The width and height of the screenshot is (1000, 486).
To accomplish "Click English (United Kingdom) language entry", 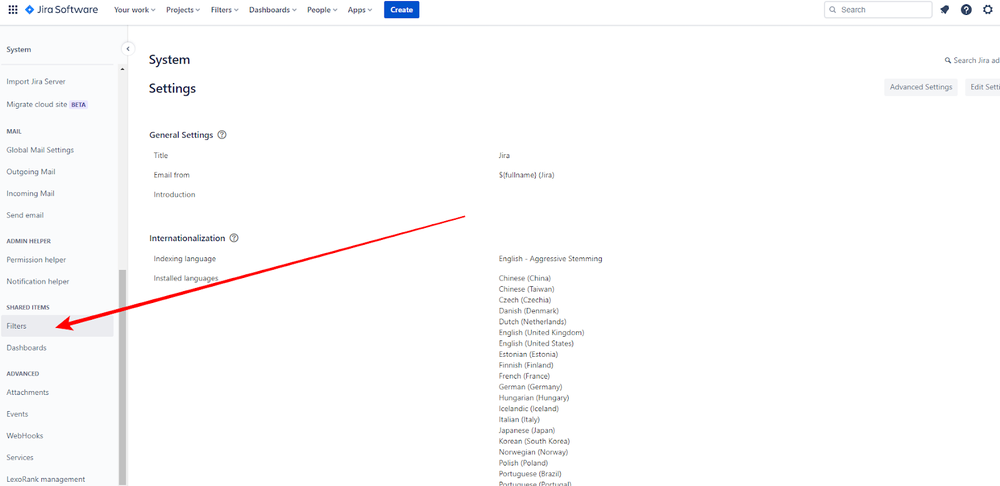I will pos(541,332).
